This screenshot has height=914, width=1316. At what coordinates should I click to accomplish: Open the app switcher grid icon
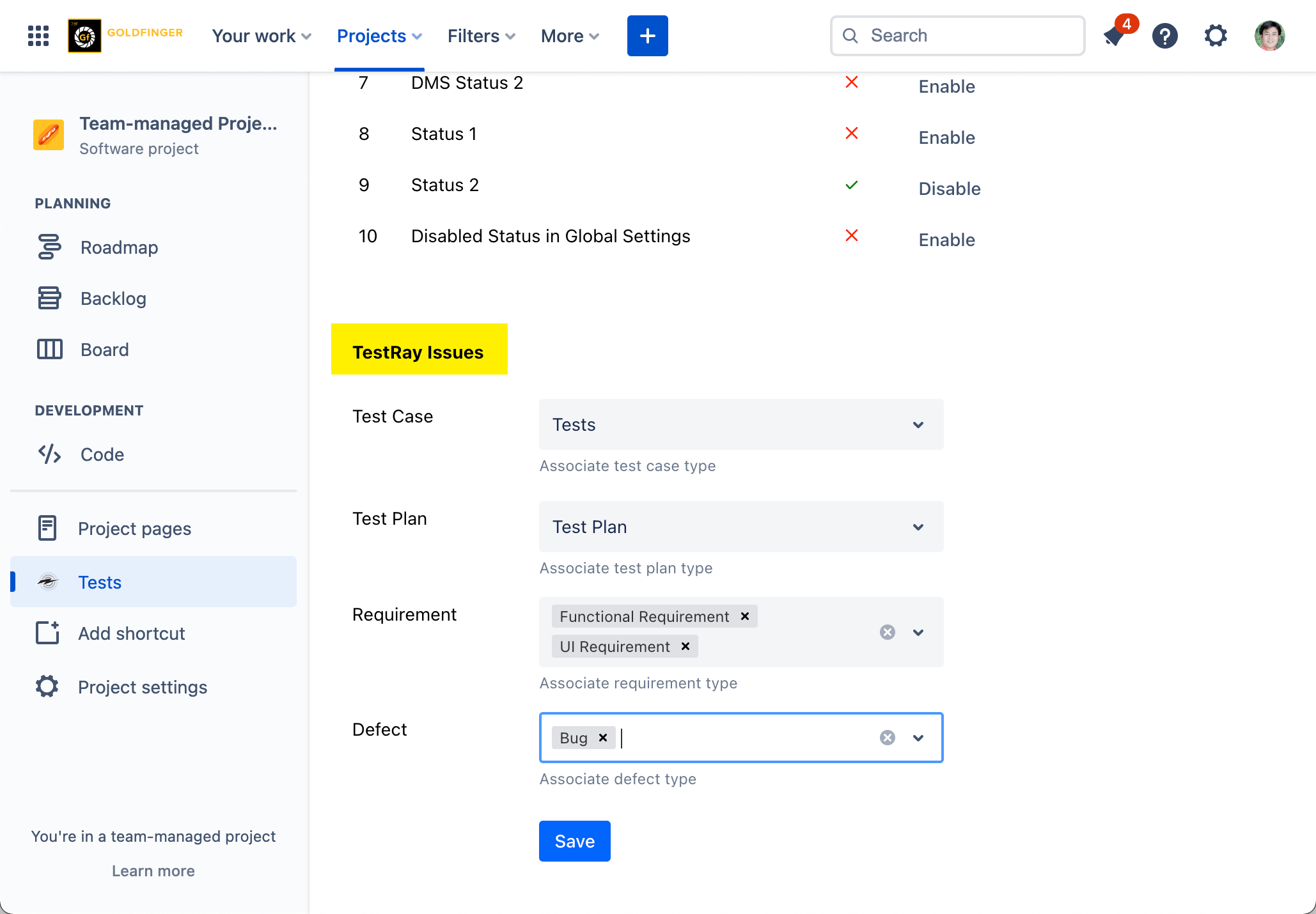tap(38, 36)
